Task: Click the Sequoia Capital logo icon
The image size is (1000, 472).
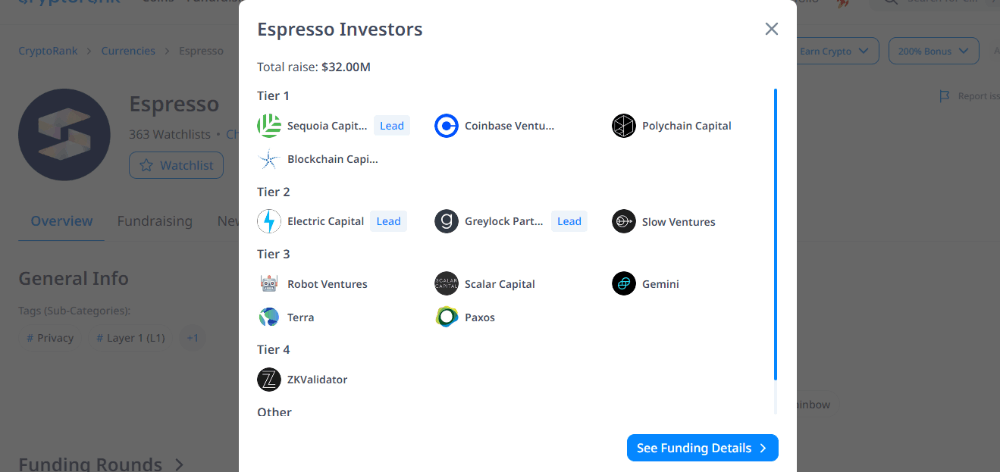Action: [269, 126]
